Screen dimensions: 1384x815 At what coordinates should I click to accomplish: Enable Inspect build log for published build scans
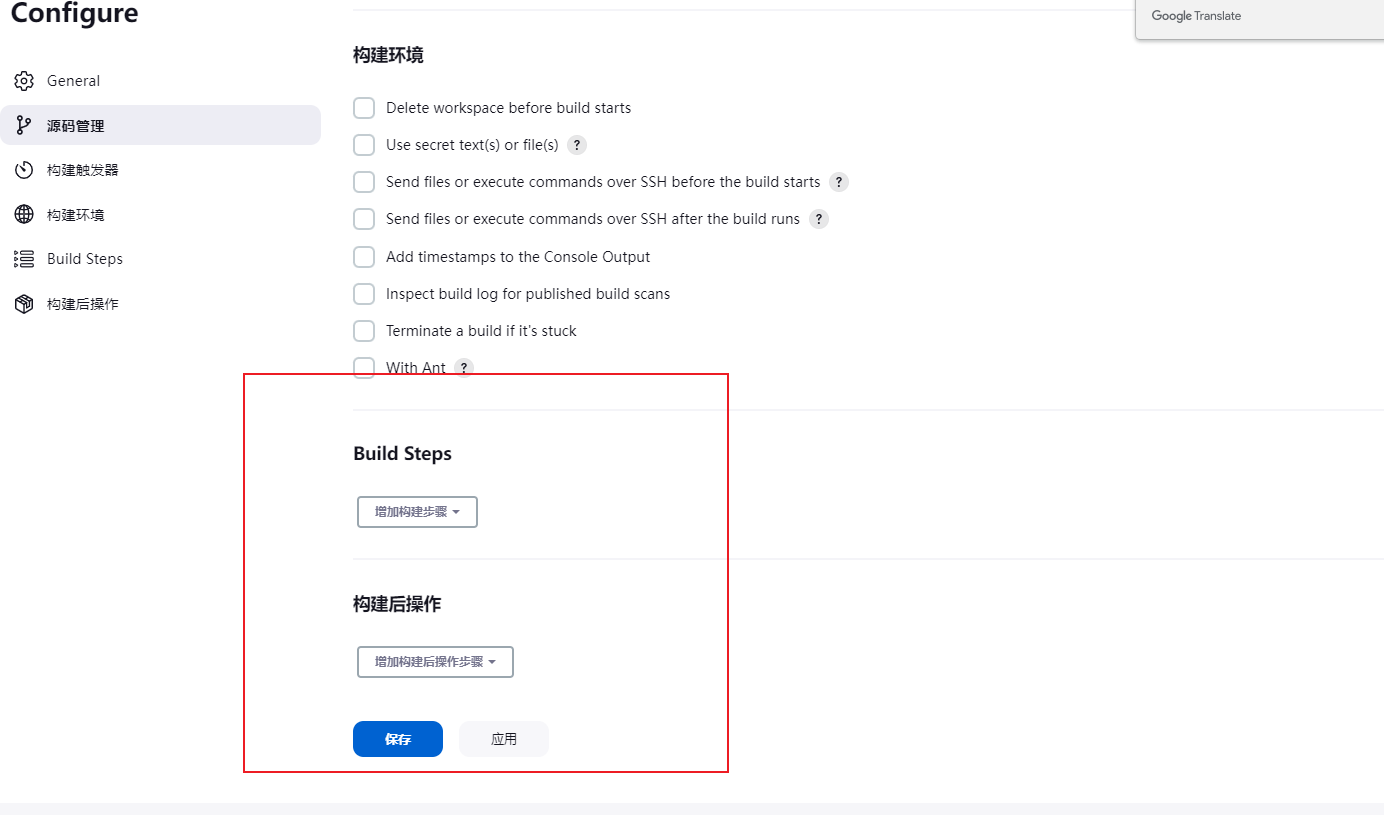[364, 294]
